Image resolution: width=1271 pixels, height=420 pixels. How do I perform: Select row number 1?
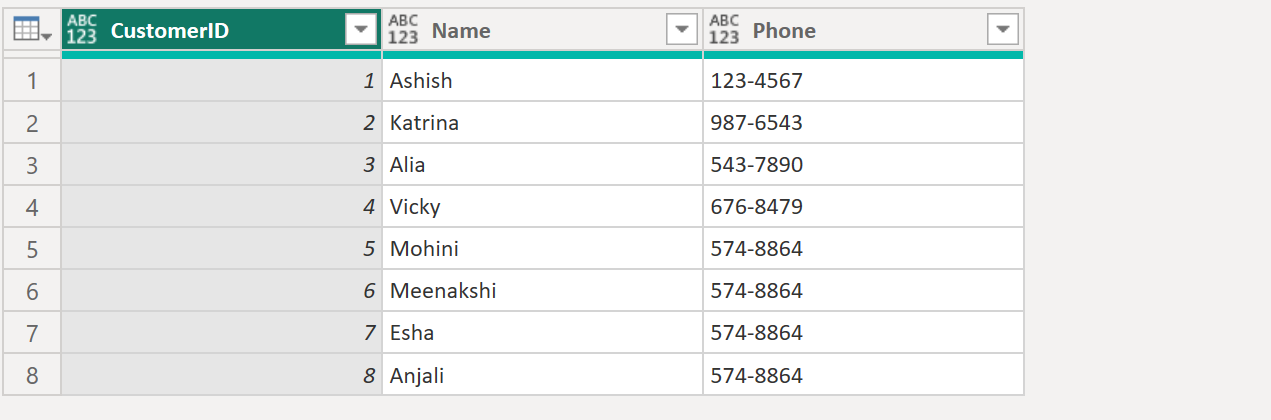pos(32,81)
